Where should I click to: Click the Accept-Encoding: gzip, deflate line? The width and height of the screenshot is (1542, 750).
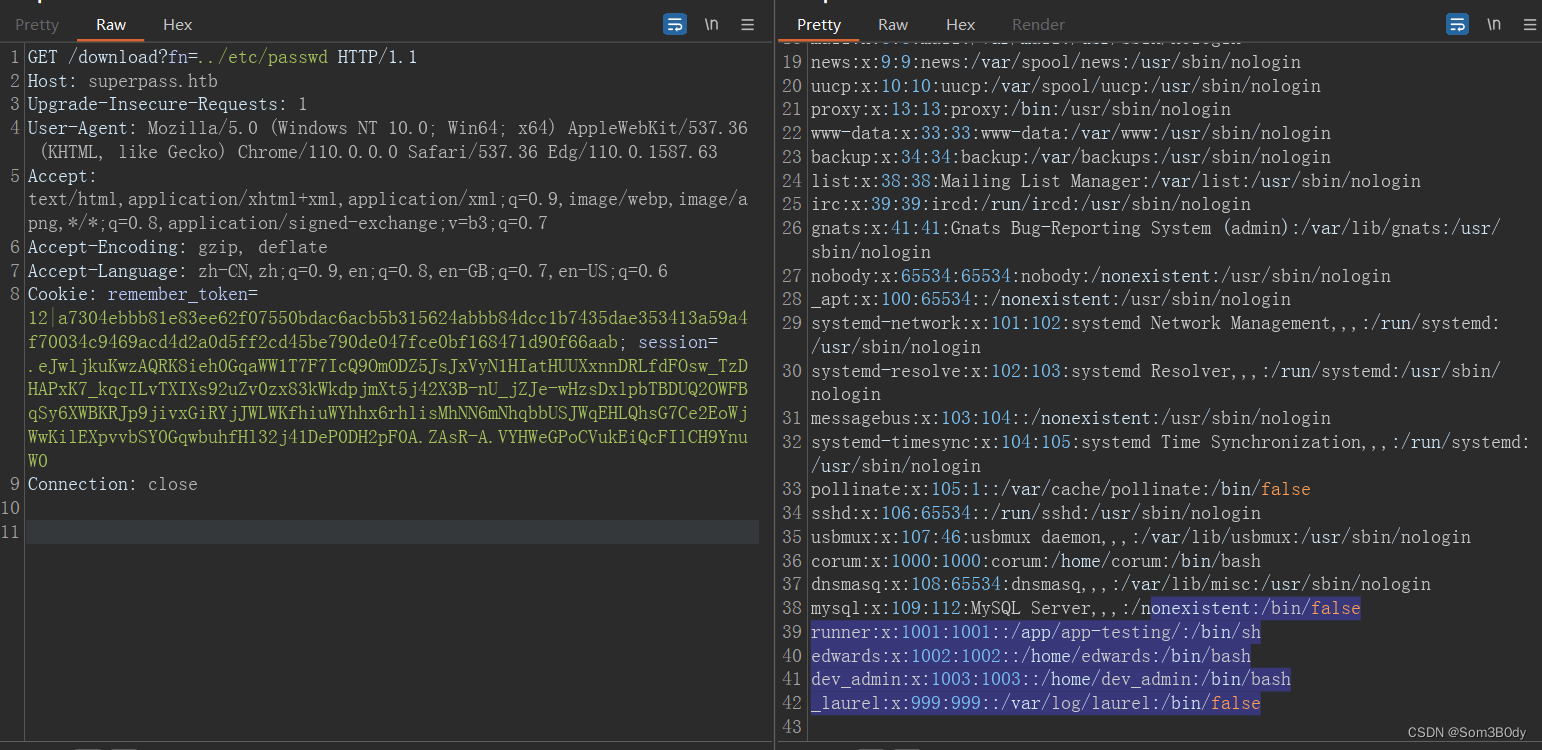pos(177,247)
